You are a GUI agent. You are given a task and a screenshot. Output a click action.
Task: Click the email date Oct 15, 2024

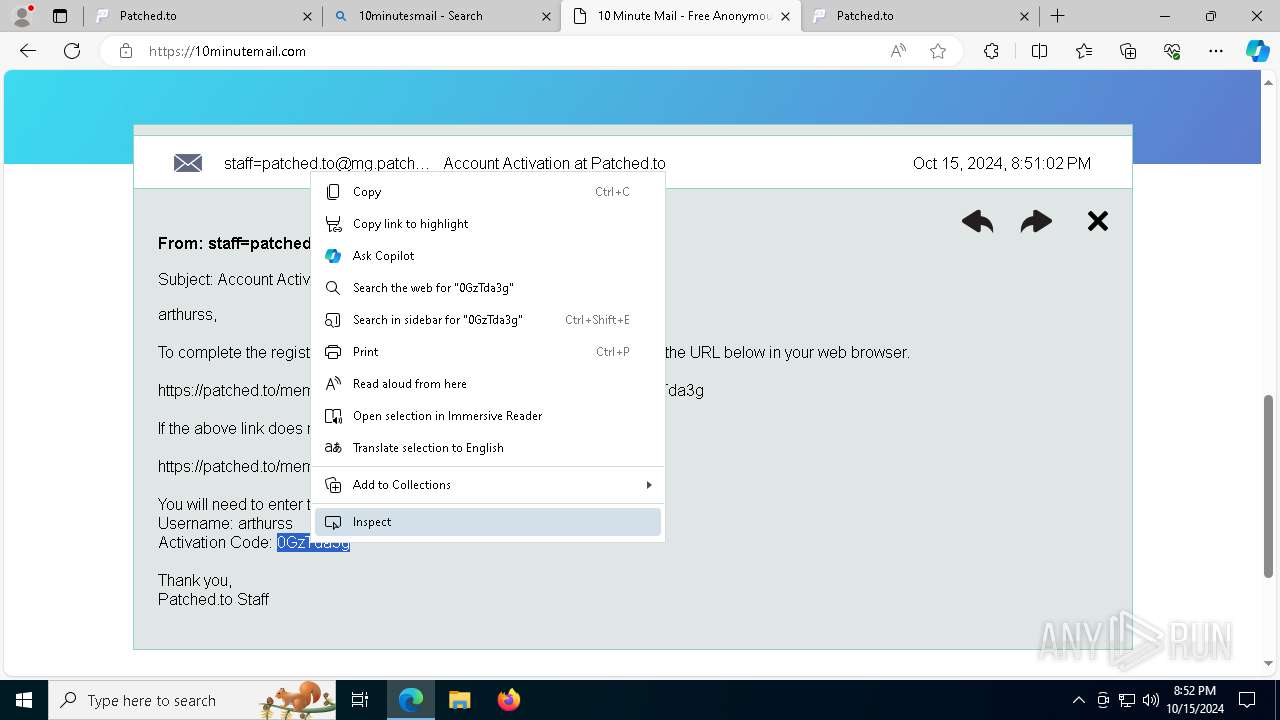(x=1002, y=163)
